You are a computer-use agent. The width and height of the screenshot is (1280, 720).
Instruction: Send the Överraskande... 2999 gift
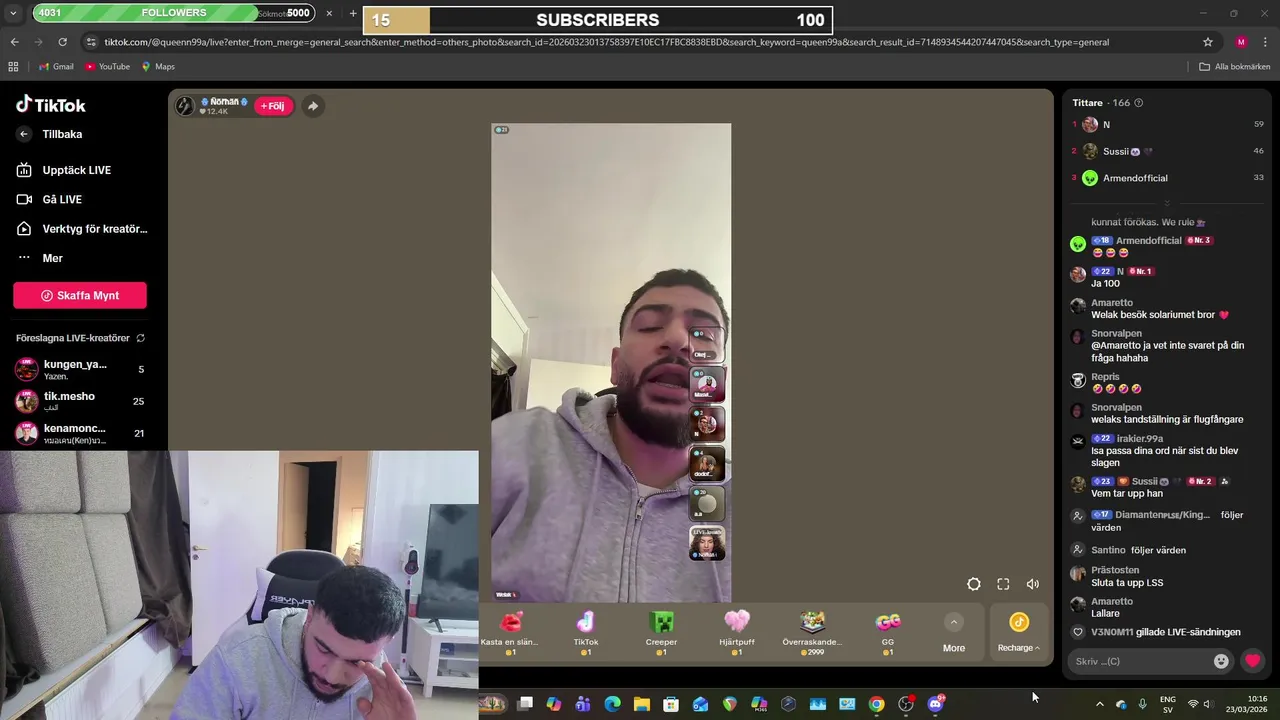pyautogui.click(x=812, y=633)
